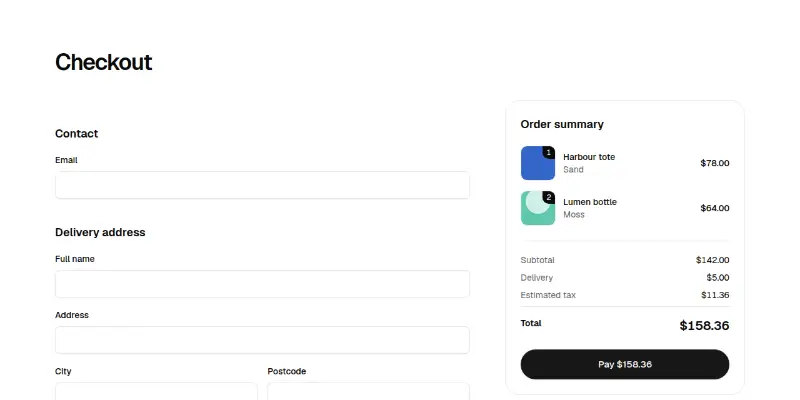
Task: Click the Estimated tax label
Action: 548,295
